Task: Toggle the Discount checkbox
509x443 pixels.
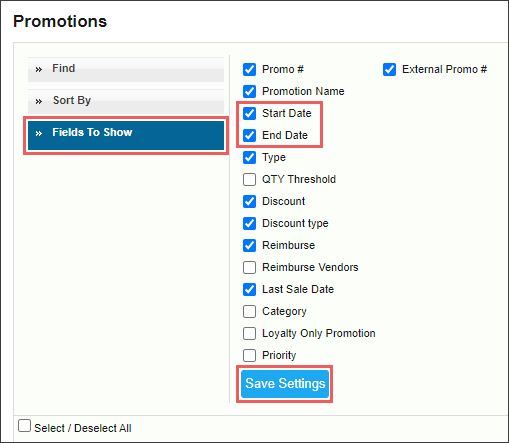Action: pos(249,202)
